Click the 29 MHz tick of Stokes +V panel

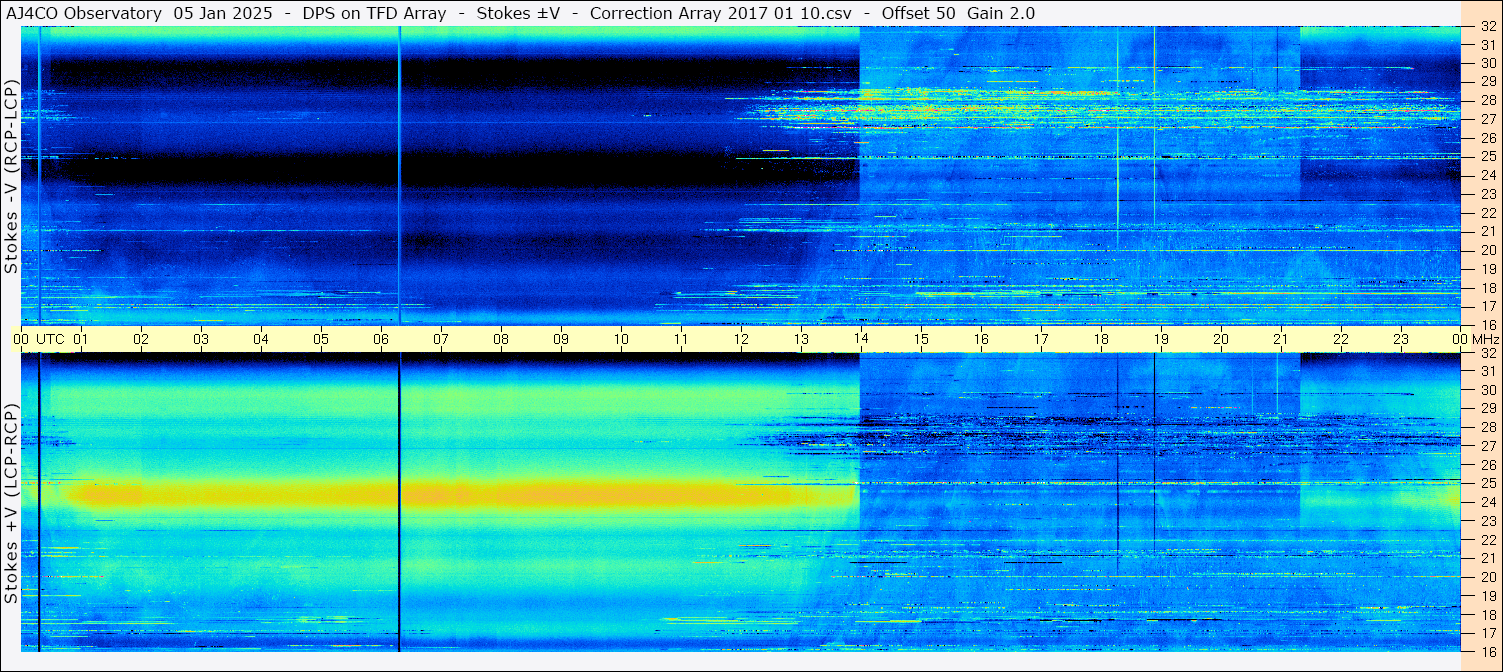coord(1487,408)
